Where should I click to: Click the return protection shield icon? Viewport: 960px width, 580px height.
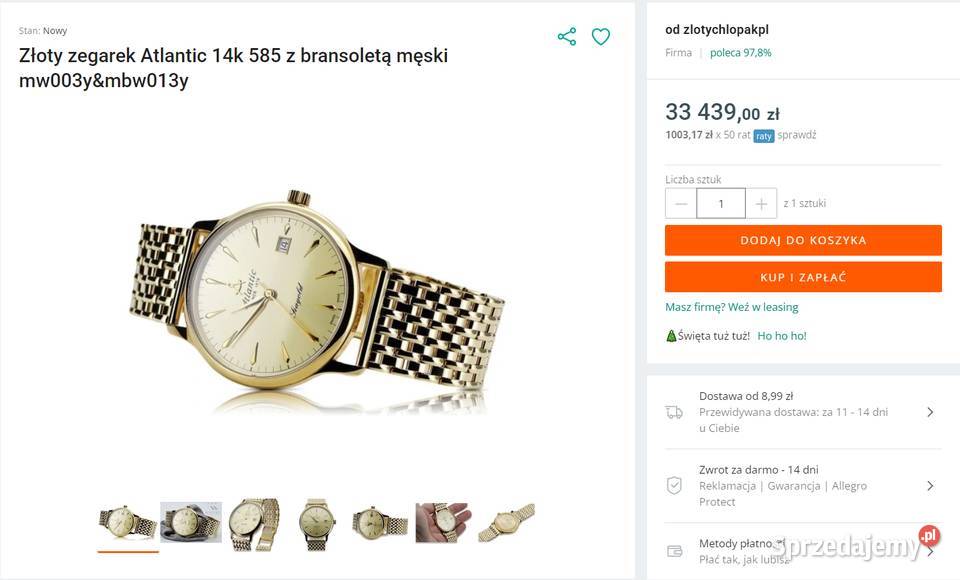pos(674,485)
